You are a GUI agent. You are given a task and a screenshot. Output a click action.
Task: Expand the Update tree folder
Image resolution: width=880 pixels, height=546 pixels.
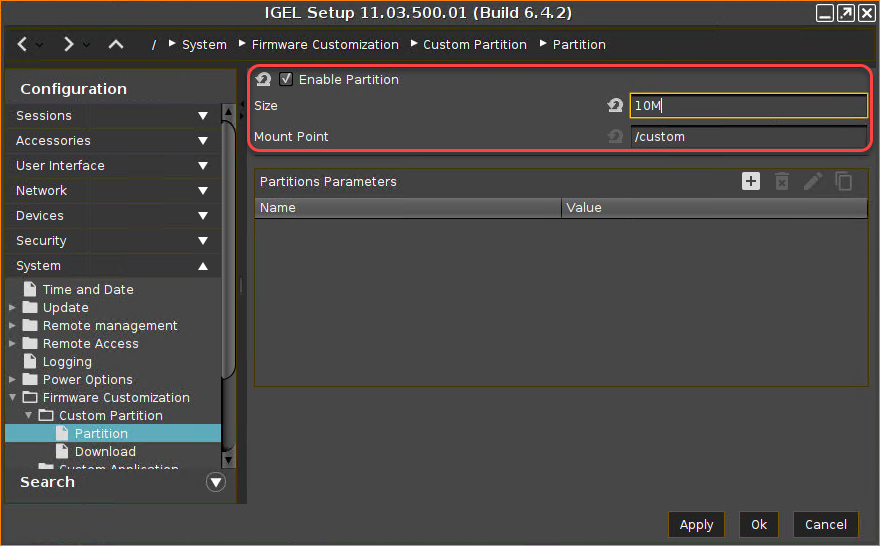point(12,308)
